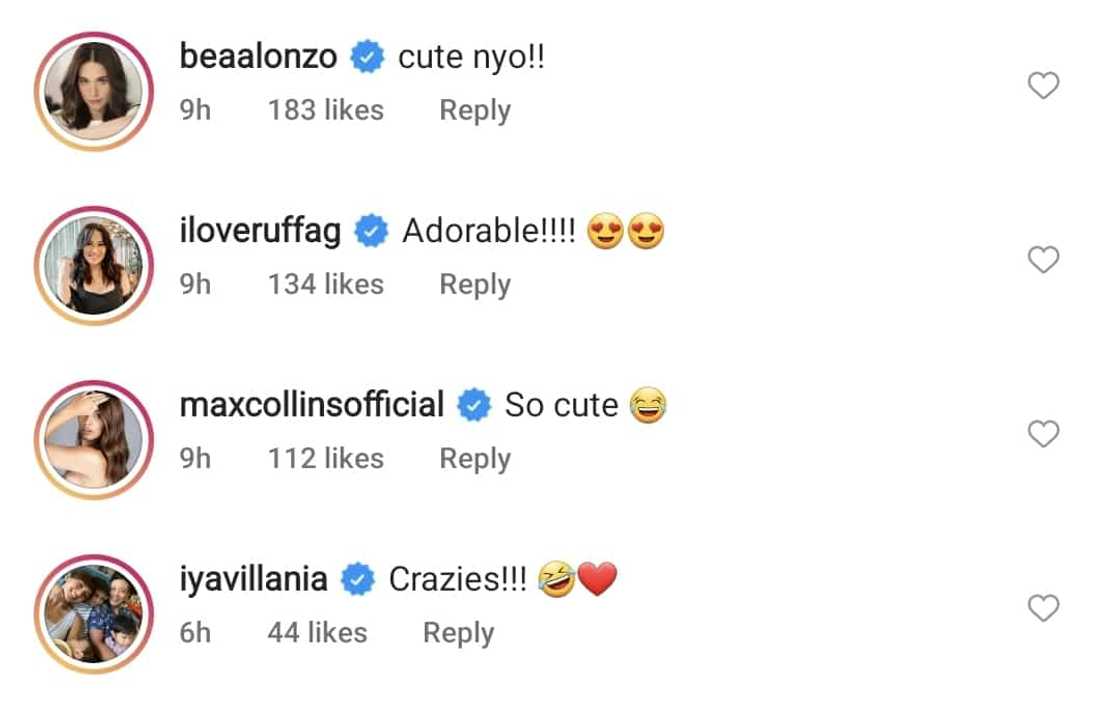Like maxcollinsofficial's comment via heart icon

point(1043,435)
